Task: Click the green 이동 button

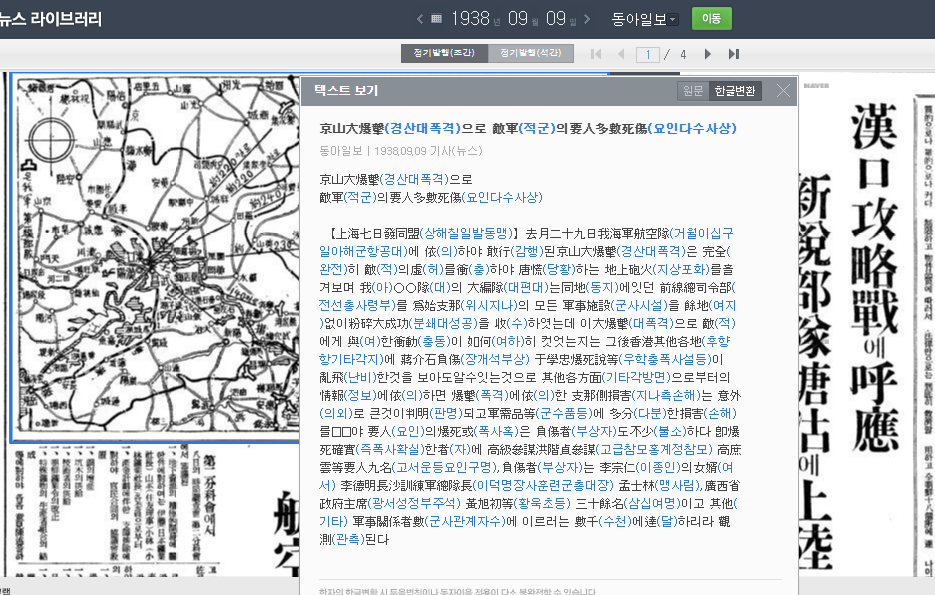Action: 711,18
